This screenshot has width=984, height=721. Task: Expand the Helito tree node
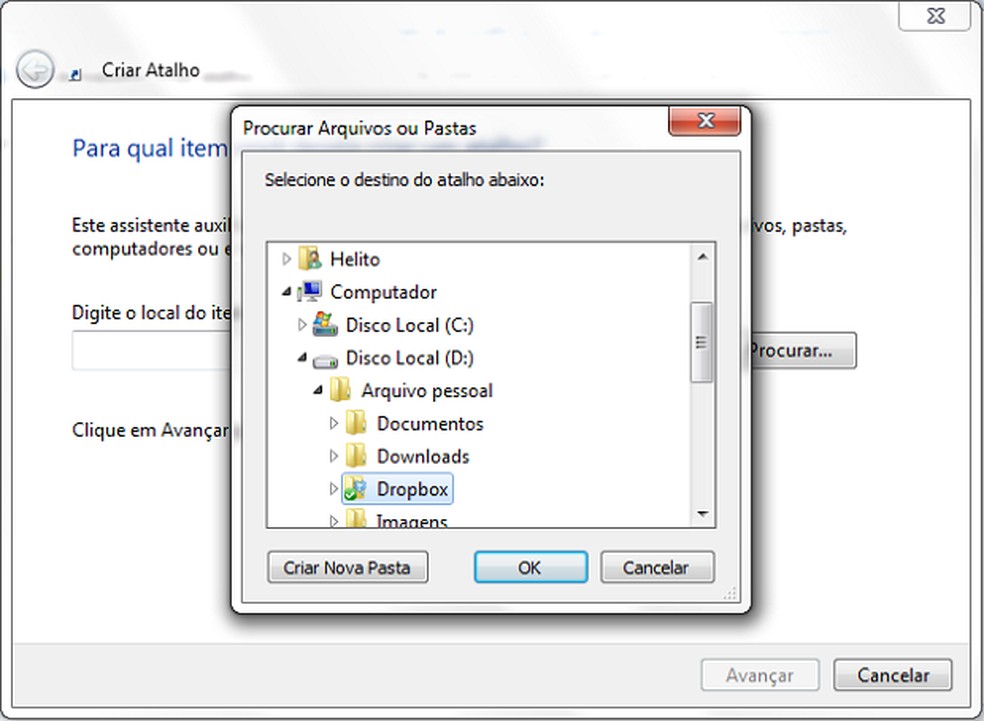286,259
